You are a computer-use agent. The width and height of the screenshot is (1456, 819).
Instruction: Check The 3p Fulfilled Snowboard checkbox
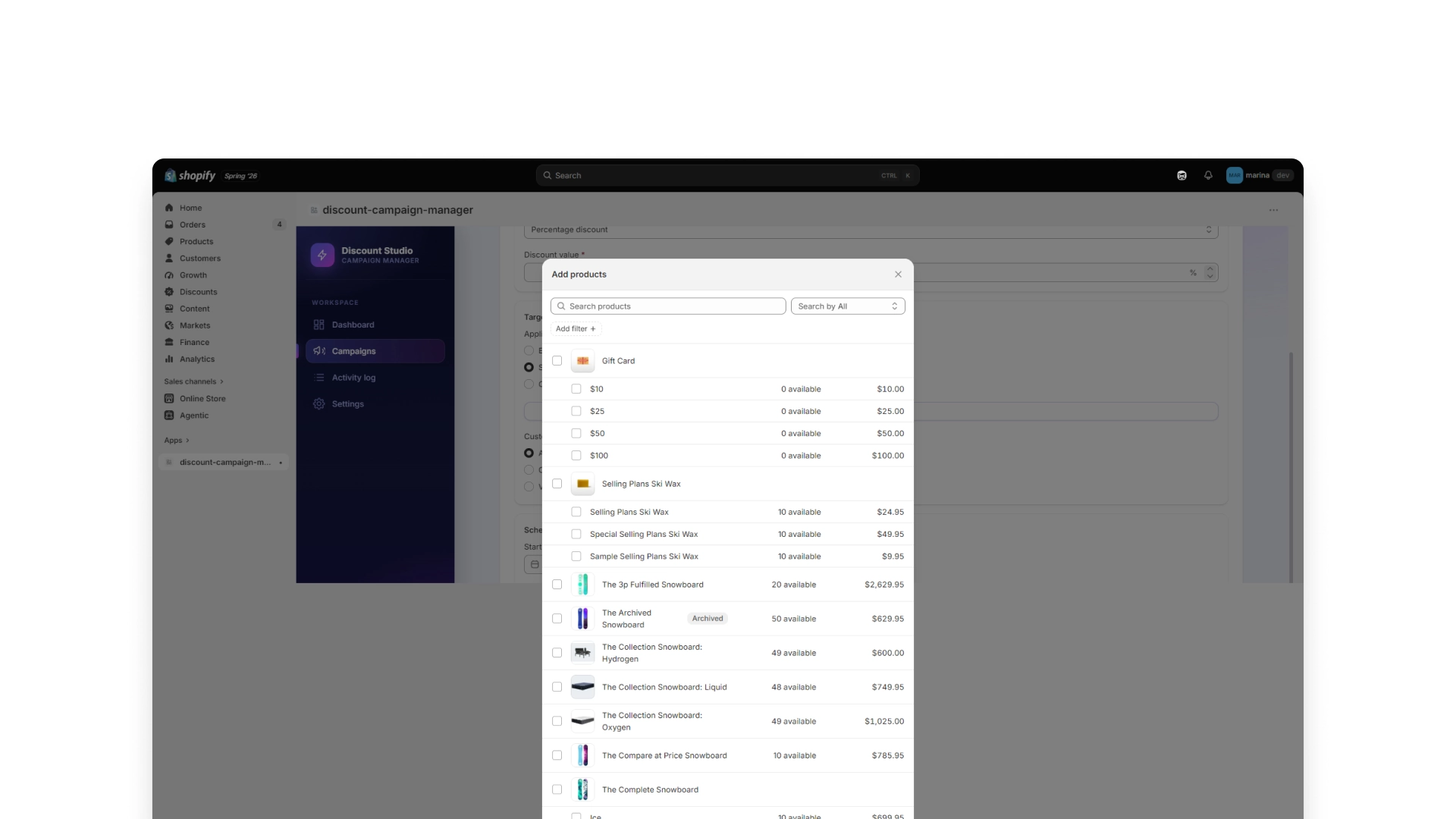(557, 585)
